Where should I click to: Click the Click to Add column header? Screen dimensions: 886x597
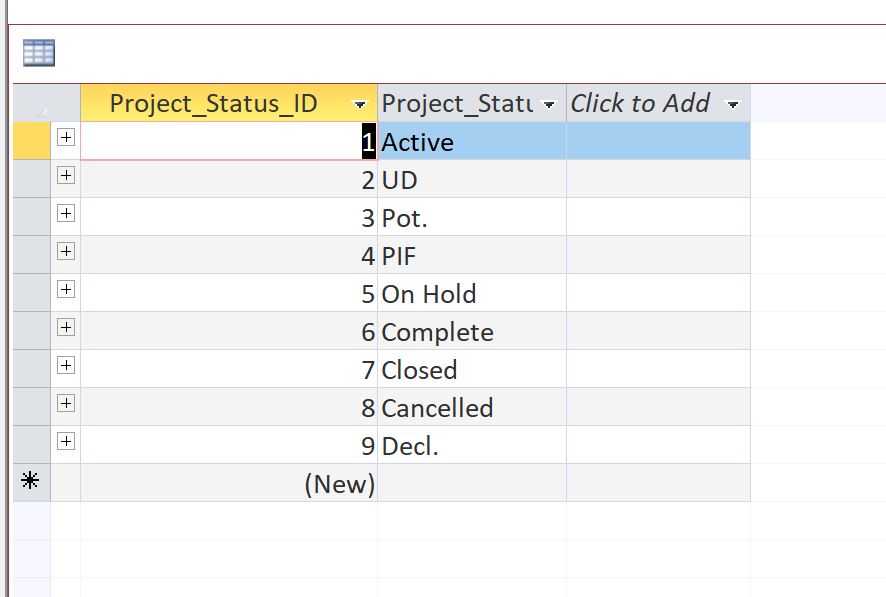tap(640, 104)
